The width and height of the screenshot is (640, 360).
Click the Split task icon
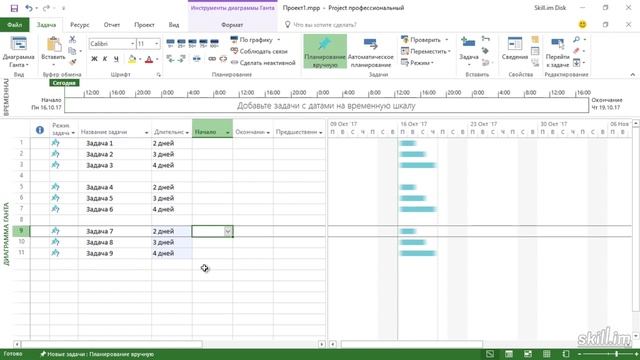(197, 59)
